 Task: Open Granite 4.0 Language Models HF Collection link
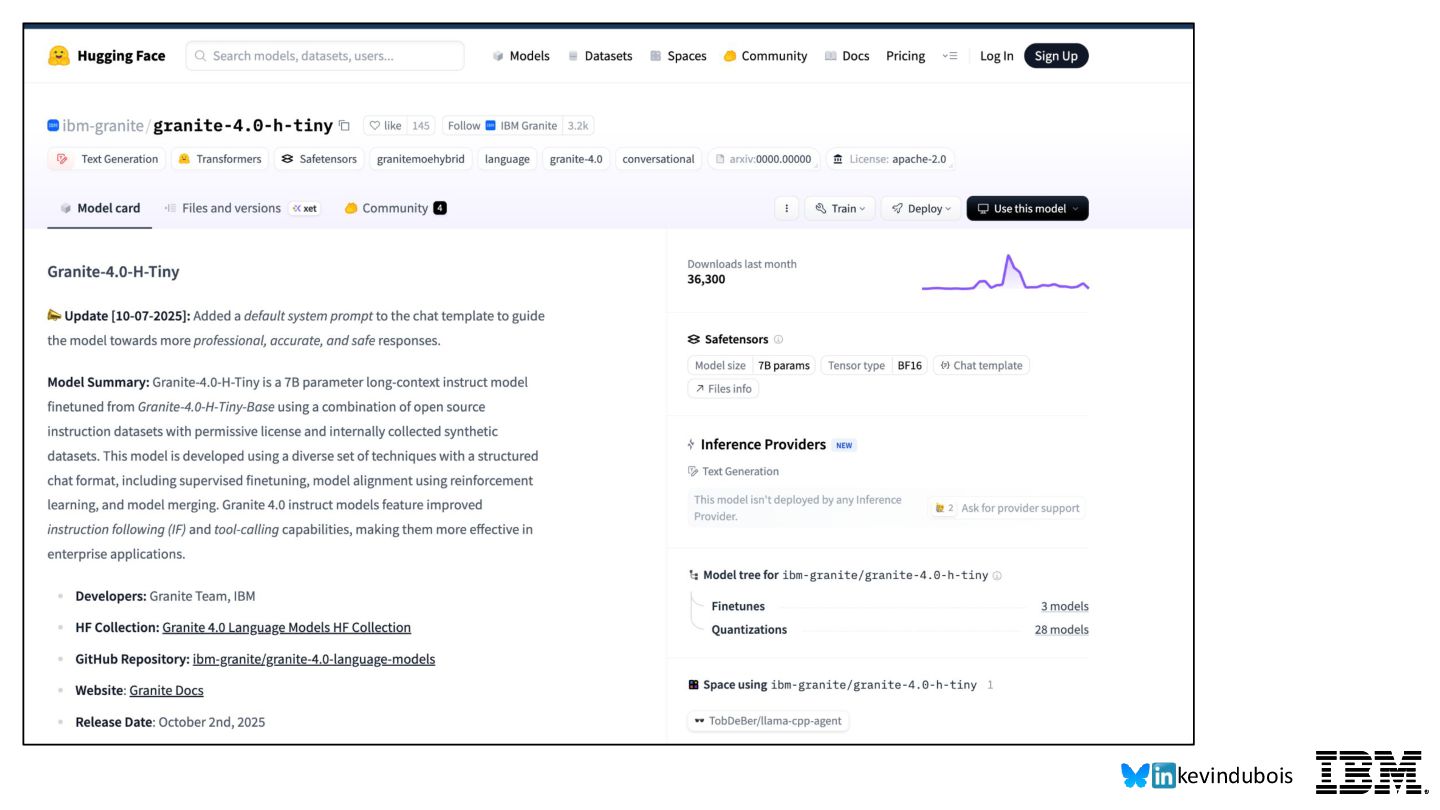[286, 627]
